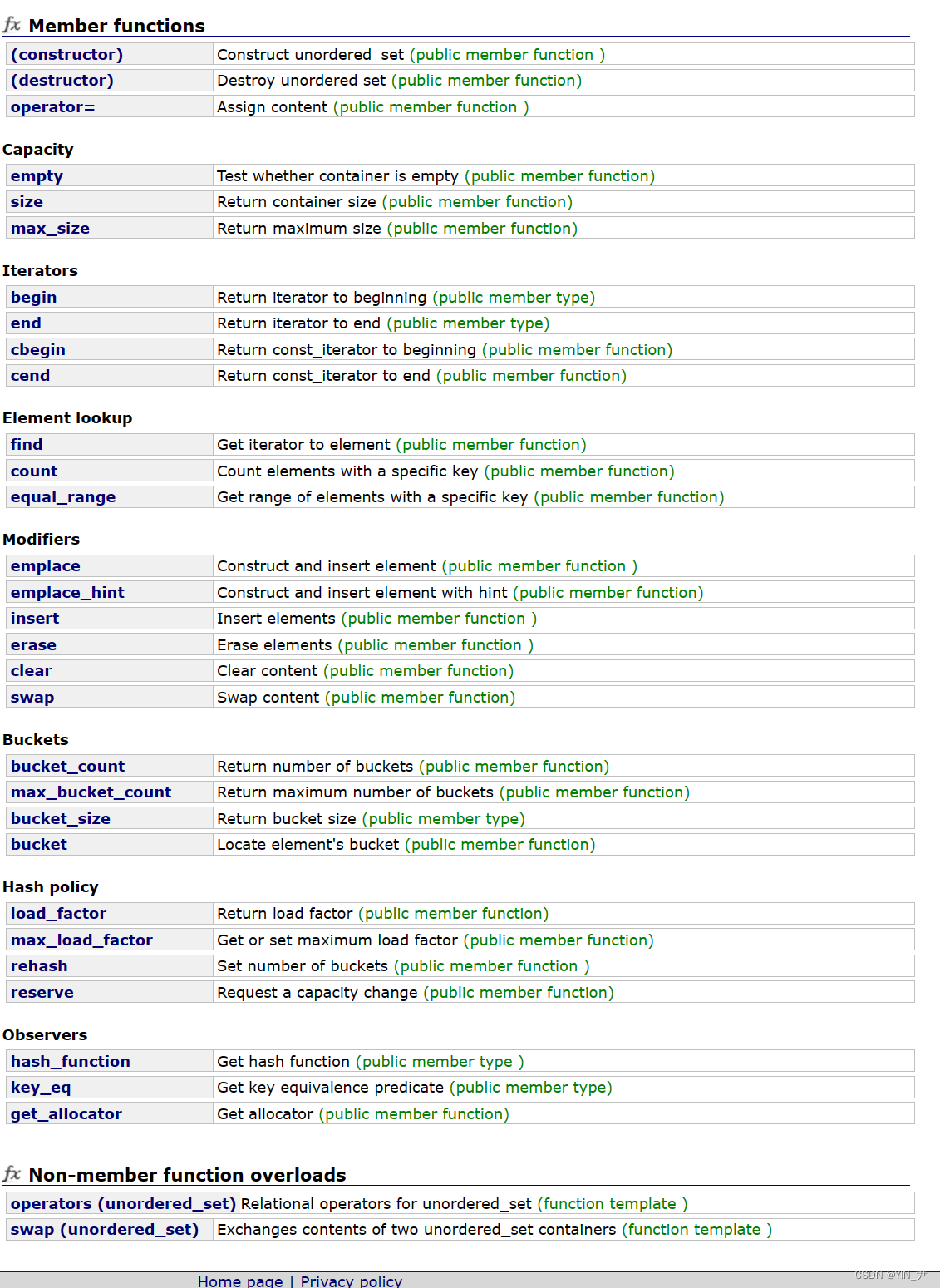Open the equal_range function link
The image size is (940, 1288).
pos(63,497)
